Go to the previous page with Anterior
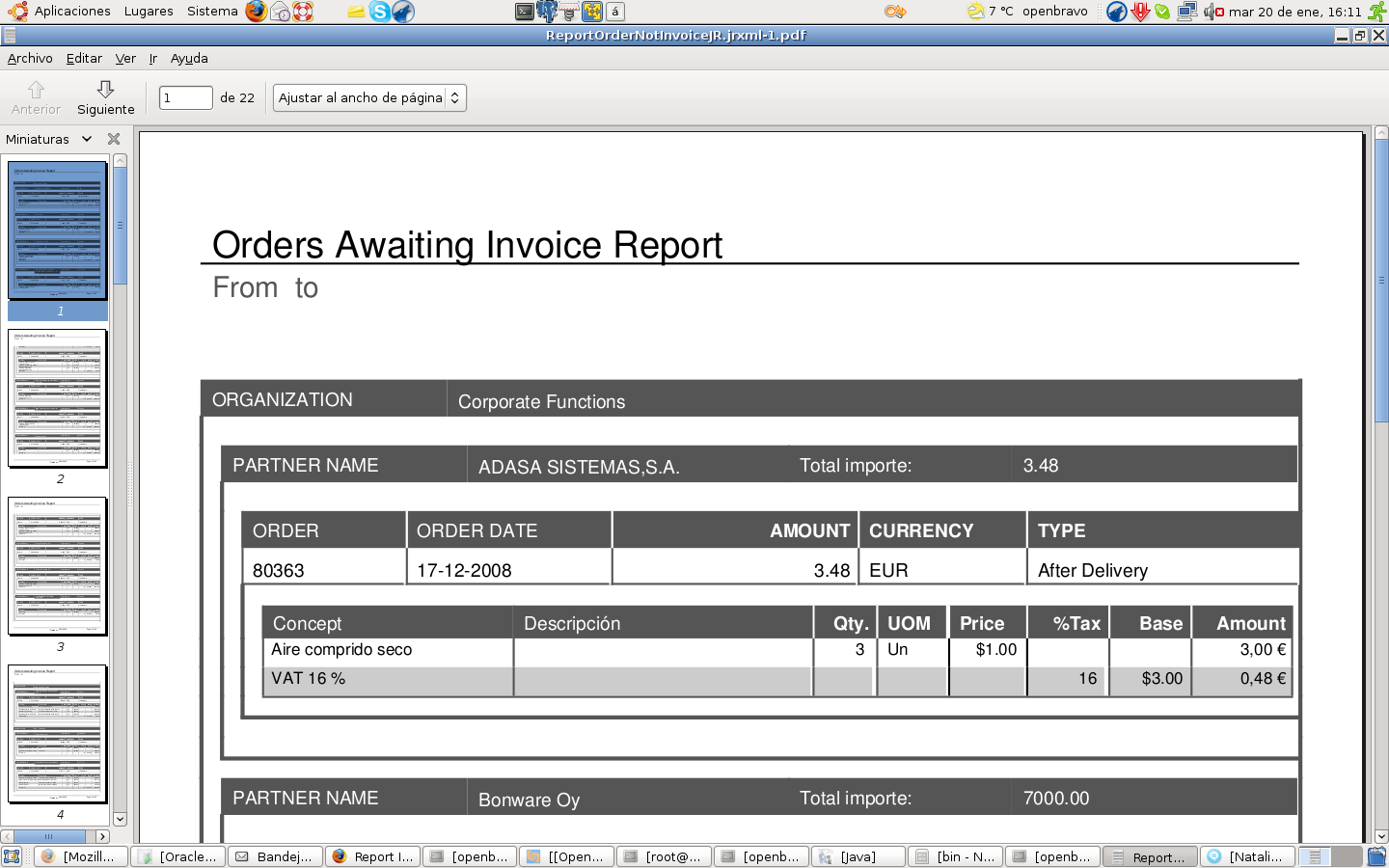Image resolution: width=1389 pixels, height=868 pixels. pyautogui.click(x=36, y=98)
